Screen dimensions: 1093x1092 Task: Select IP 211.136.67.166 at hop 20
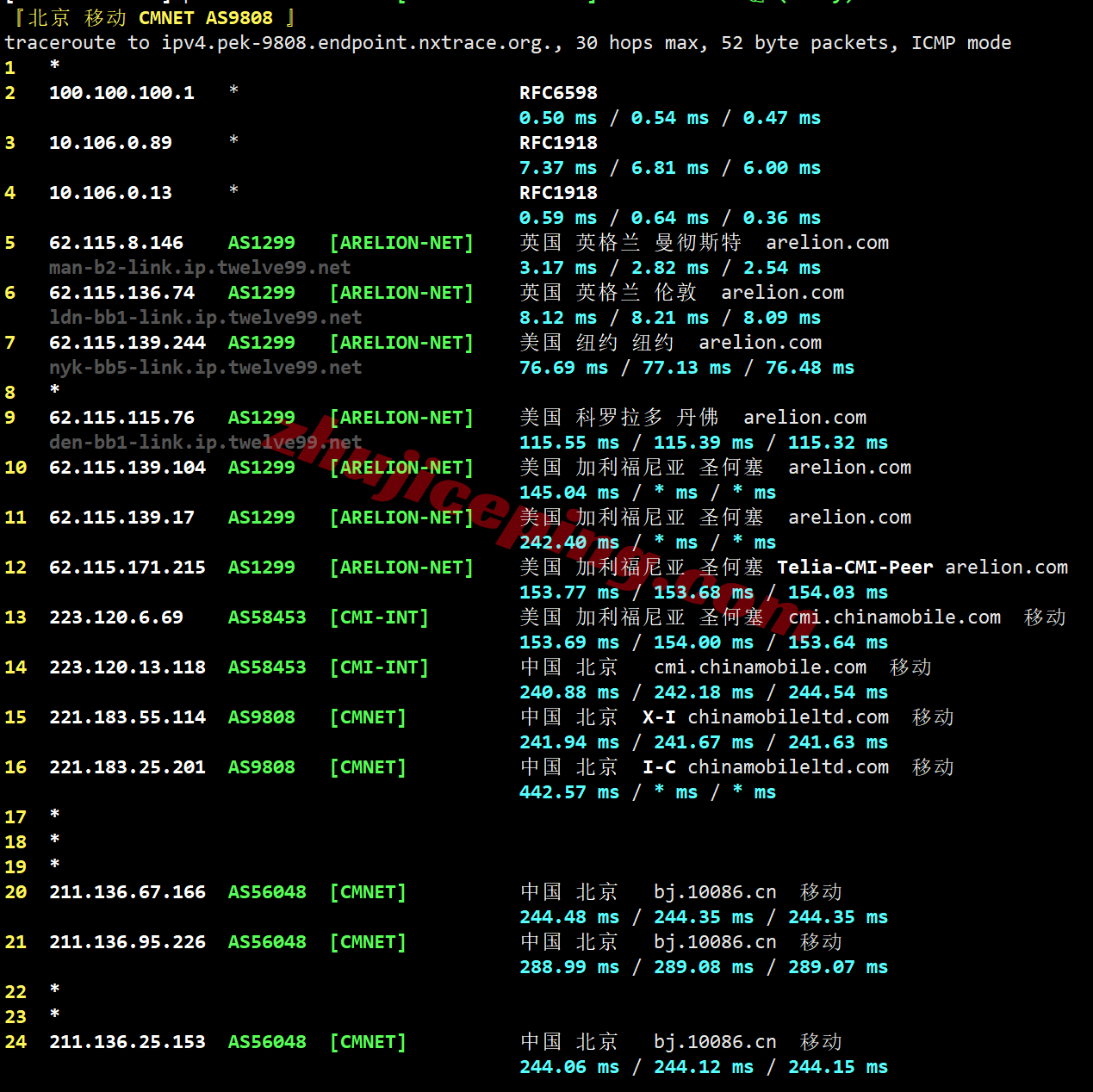[x=127, y=892]
